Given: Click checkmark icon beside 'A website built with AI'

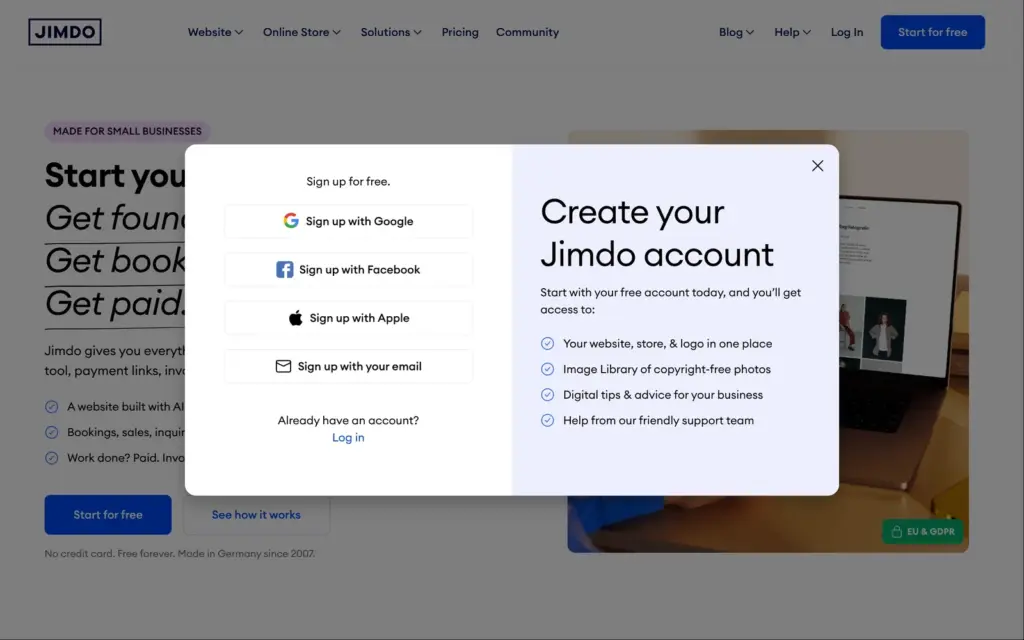Looking at the screenshot, I should (x=52, y=407).
